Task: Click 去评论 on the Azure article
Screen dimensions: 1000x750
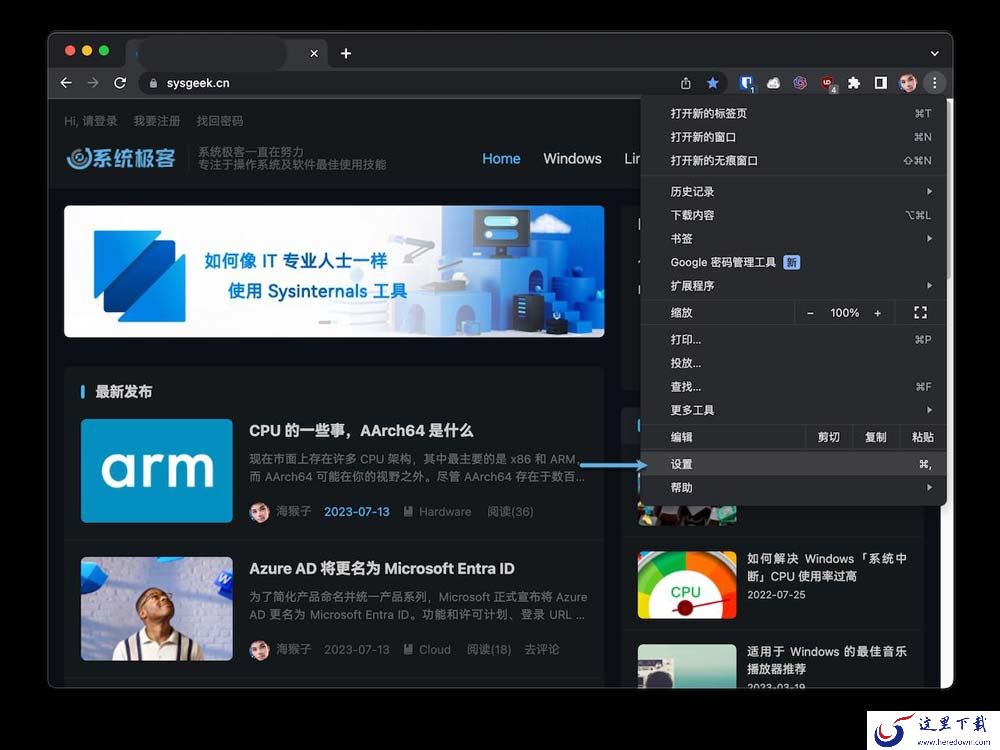Action: click(x=541, y=650)
